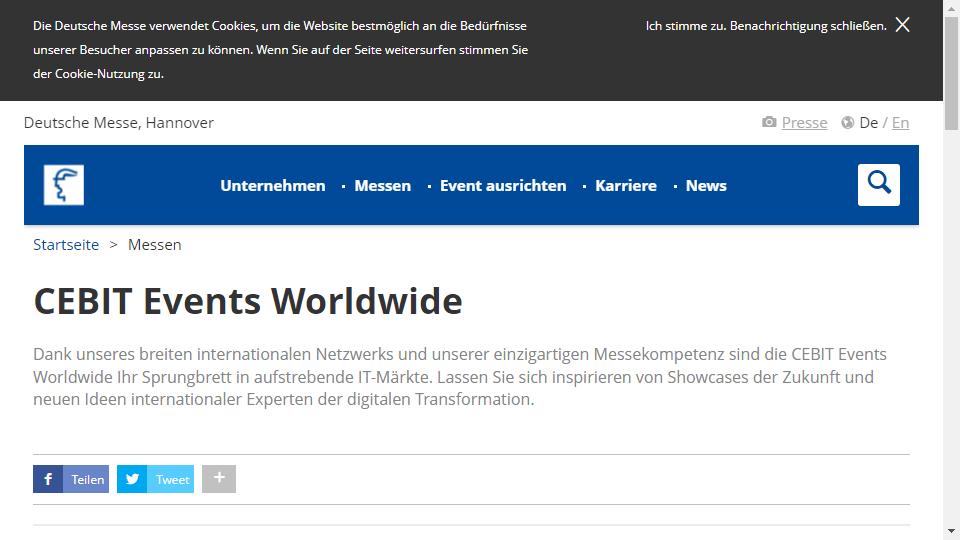Click the Messen breadcrumb text
The image size is (960, 540).
coord(154,244)
